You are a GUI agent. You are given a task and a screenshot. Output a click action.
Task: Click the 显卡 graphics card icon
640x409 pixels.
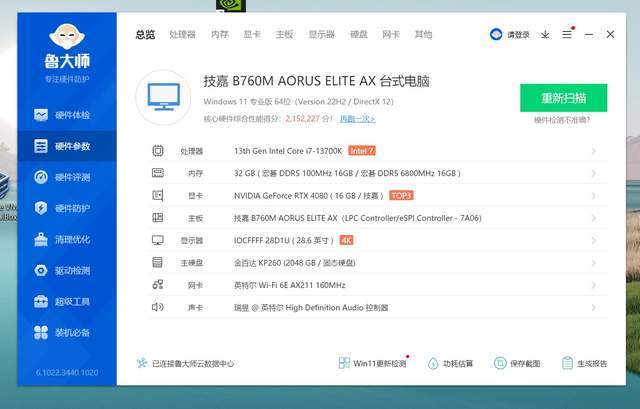pyautogui.click(x=158, y=196)
